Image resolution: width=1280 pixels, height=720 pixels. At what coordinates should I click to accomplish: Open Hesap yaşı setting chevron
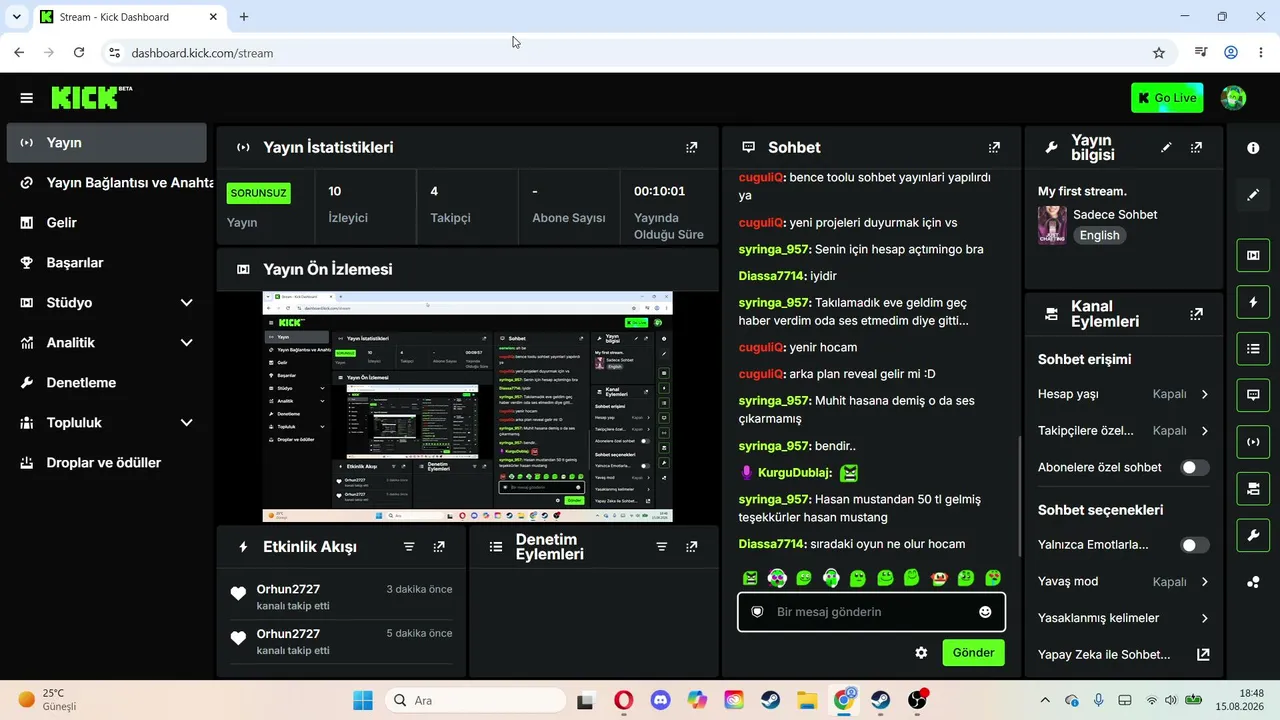click(1204, 395)
